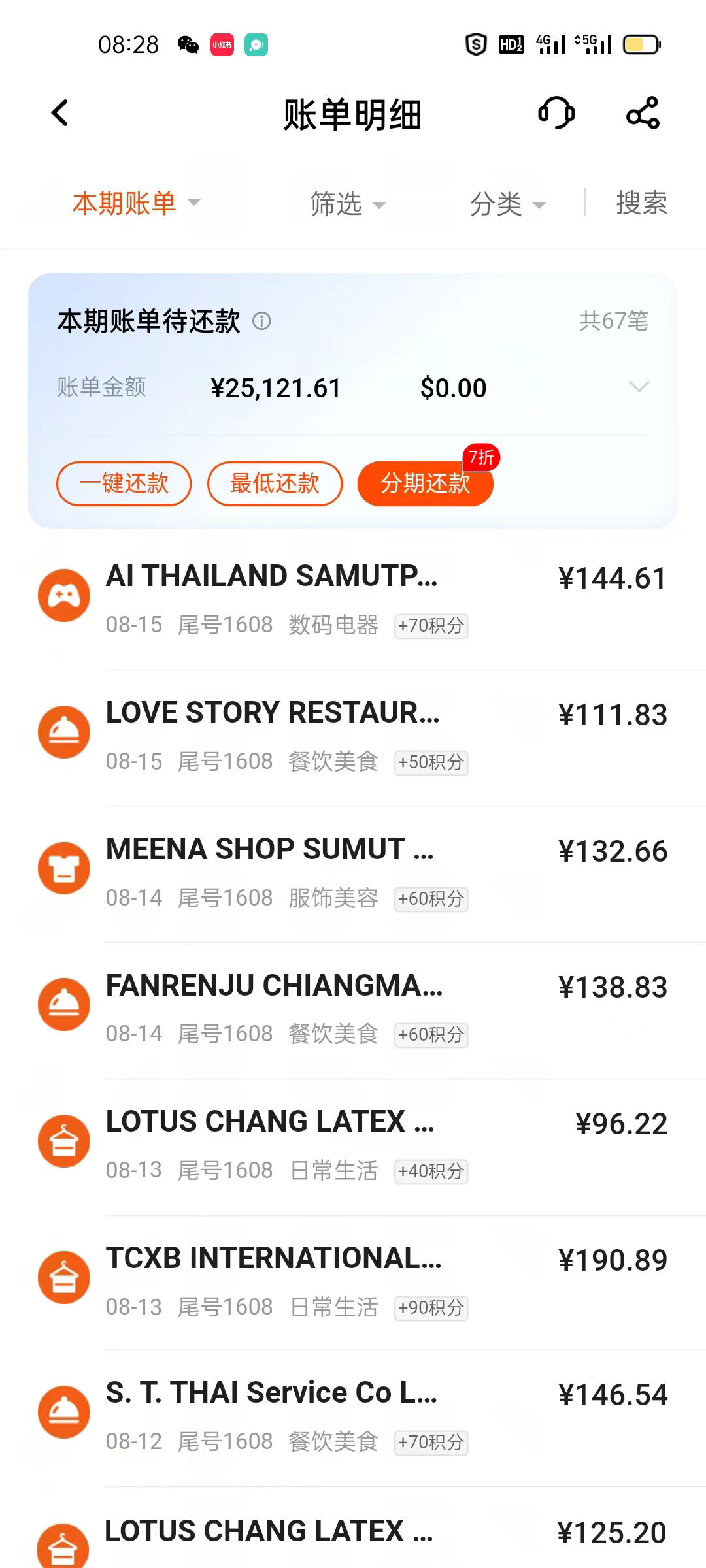
Task: Tap the game controller icon for AI THAILAND
Action: pos(64,595)
